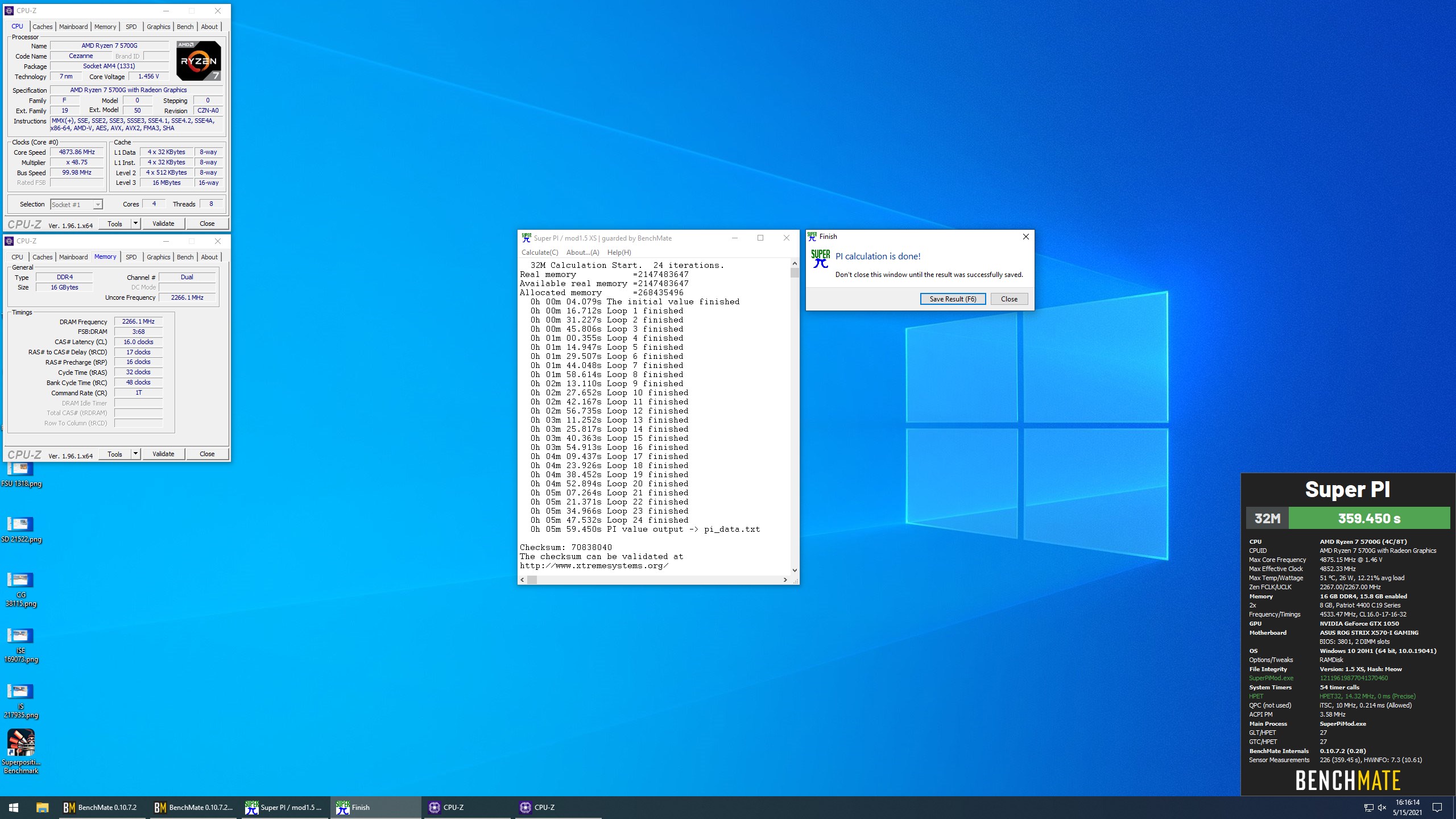Click the Core Speed 4873.86 MHz field
The image size is (1456, 819).
(77, 152)
